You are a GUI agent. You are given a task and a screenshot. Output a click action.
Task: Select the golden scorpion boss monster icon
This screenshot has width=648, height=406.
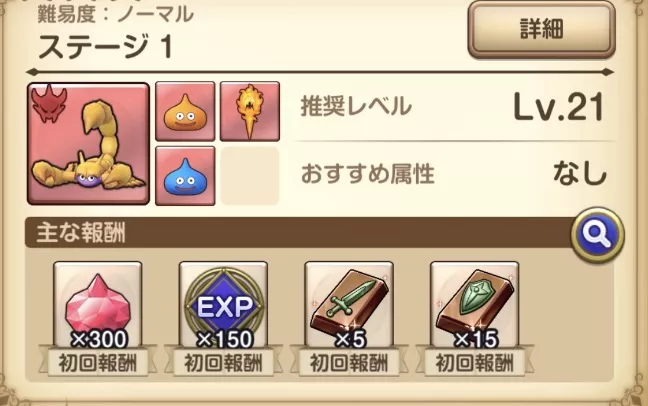(x=88, y=143)
